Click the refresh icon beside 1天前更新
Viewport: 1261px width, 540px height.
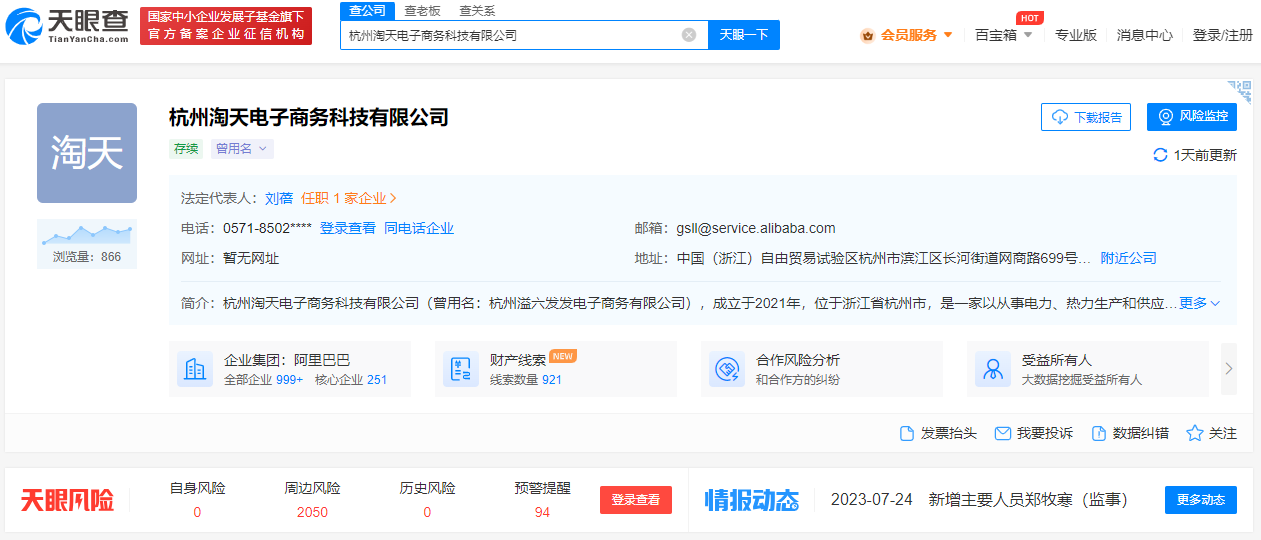click(x=1161, y=155)
